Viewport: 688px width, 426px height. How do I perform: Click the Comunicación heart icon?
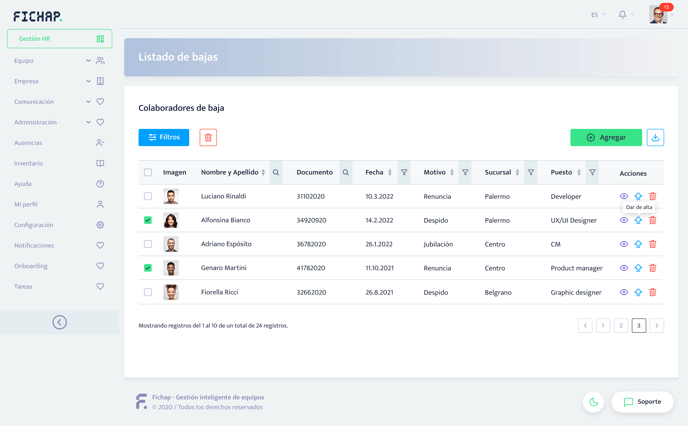point(100,102)
